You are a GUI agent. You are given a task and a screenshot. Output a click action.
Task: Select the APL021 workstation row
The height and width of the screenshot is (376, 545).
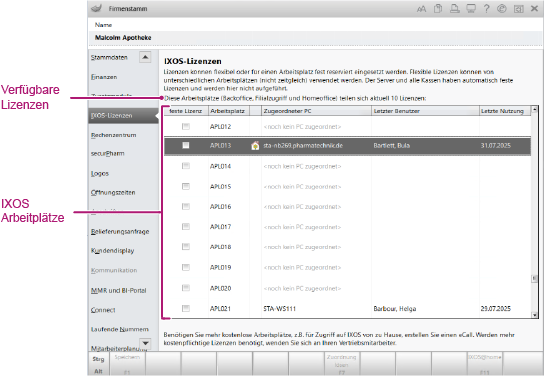tap(347, 309)
